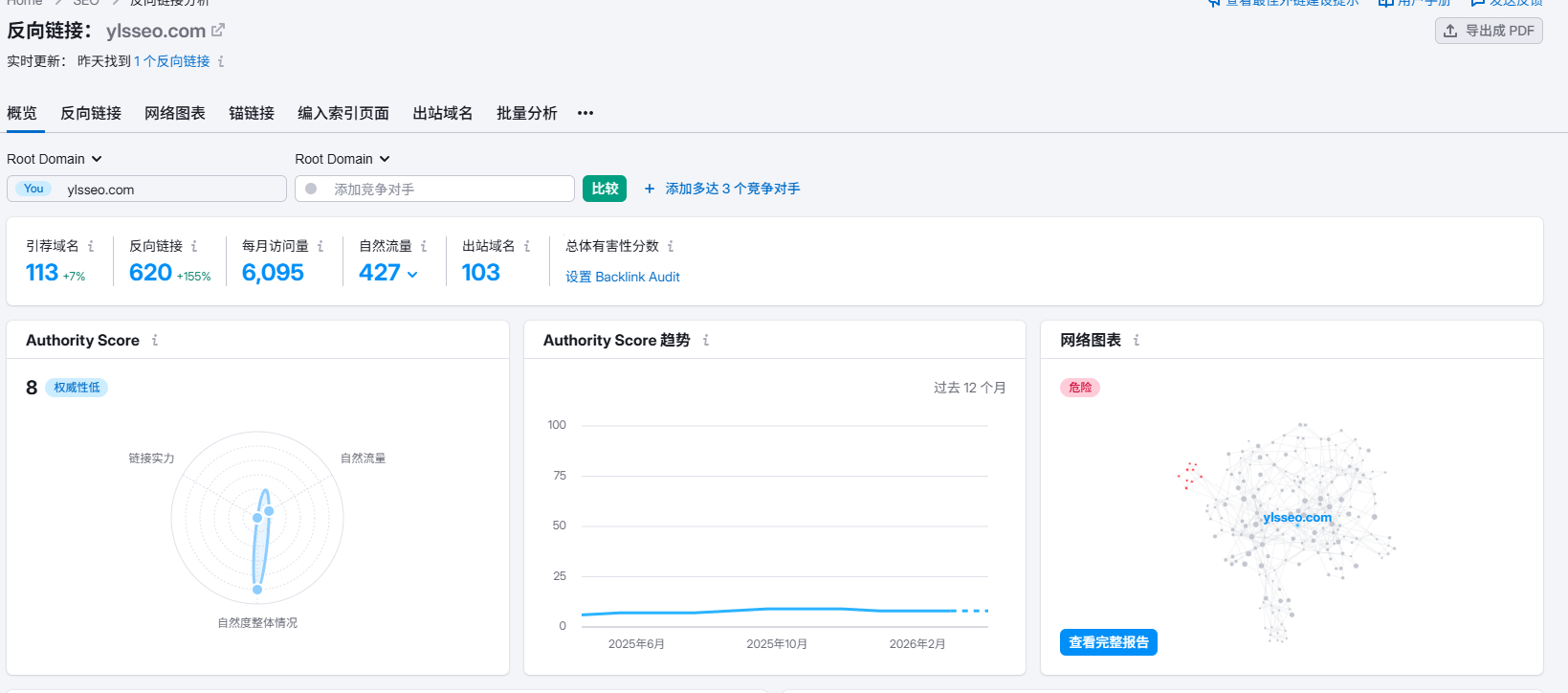Click the 权威性低 badge

pyautogui.click(x=77, y=388)
